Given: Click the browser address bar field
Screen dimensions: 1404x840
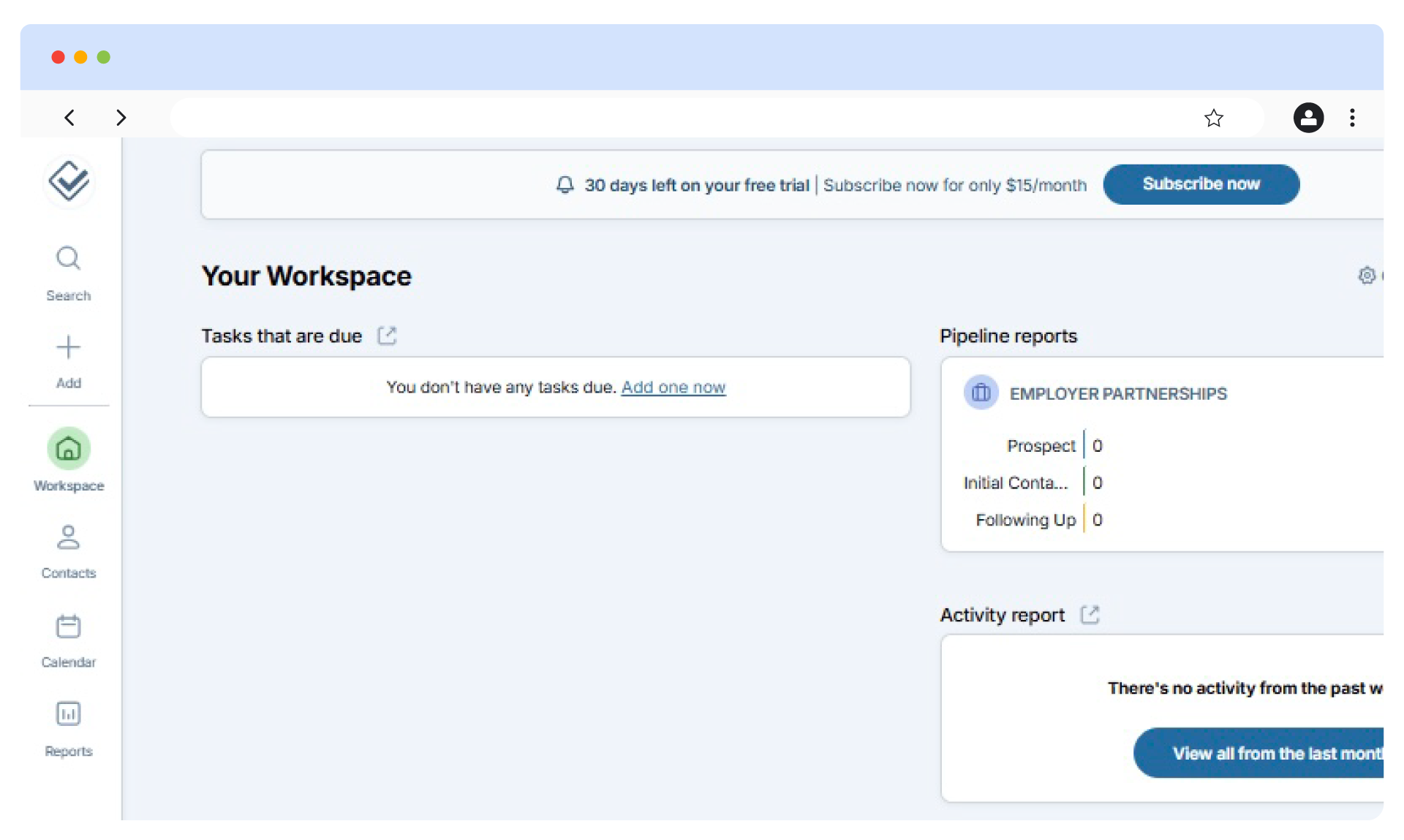Looking at the screenshot, I should tap(680, 118).
